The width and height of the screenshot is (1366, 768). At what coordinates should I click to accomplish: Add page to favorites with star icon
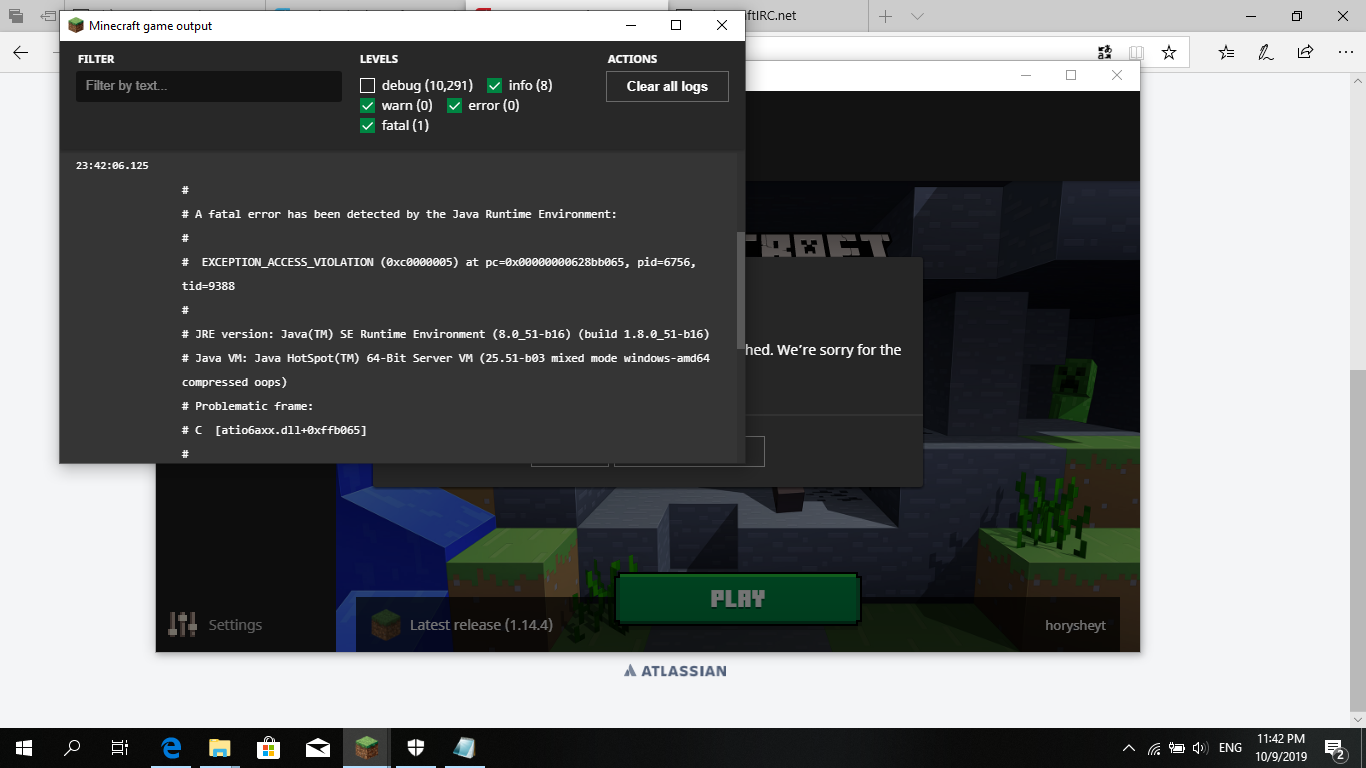pyautogui.click(x=1168, y=52)
